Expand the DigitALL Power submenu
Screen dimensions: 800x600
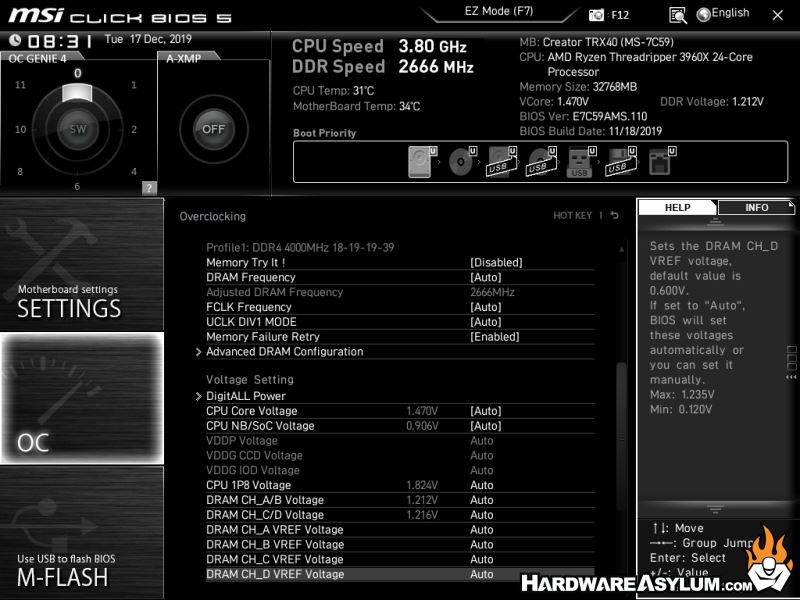245,396
